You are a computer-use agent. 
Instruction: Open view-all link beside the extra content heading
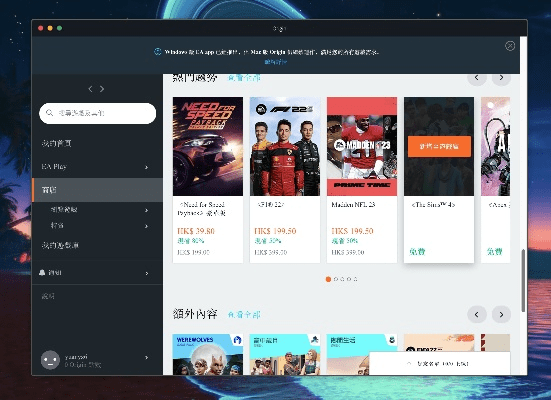[244, 315]
